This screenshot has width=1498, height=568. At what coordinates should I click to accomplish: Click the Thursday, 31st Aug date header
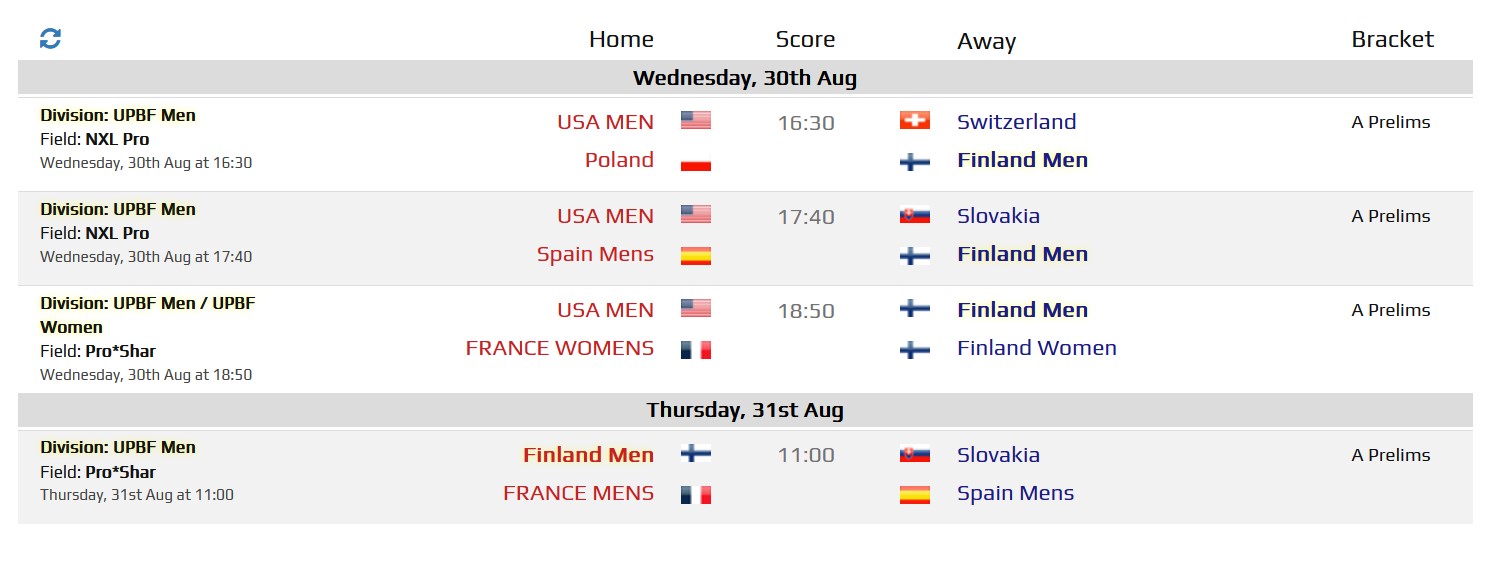coord(745,410)
